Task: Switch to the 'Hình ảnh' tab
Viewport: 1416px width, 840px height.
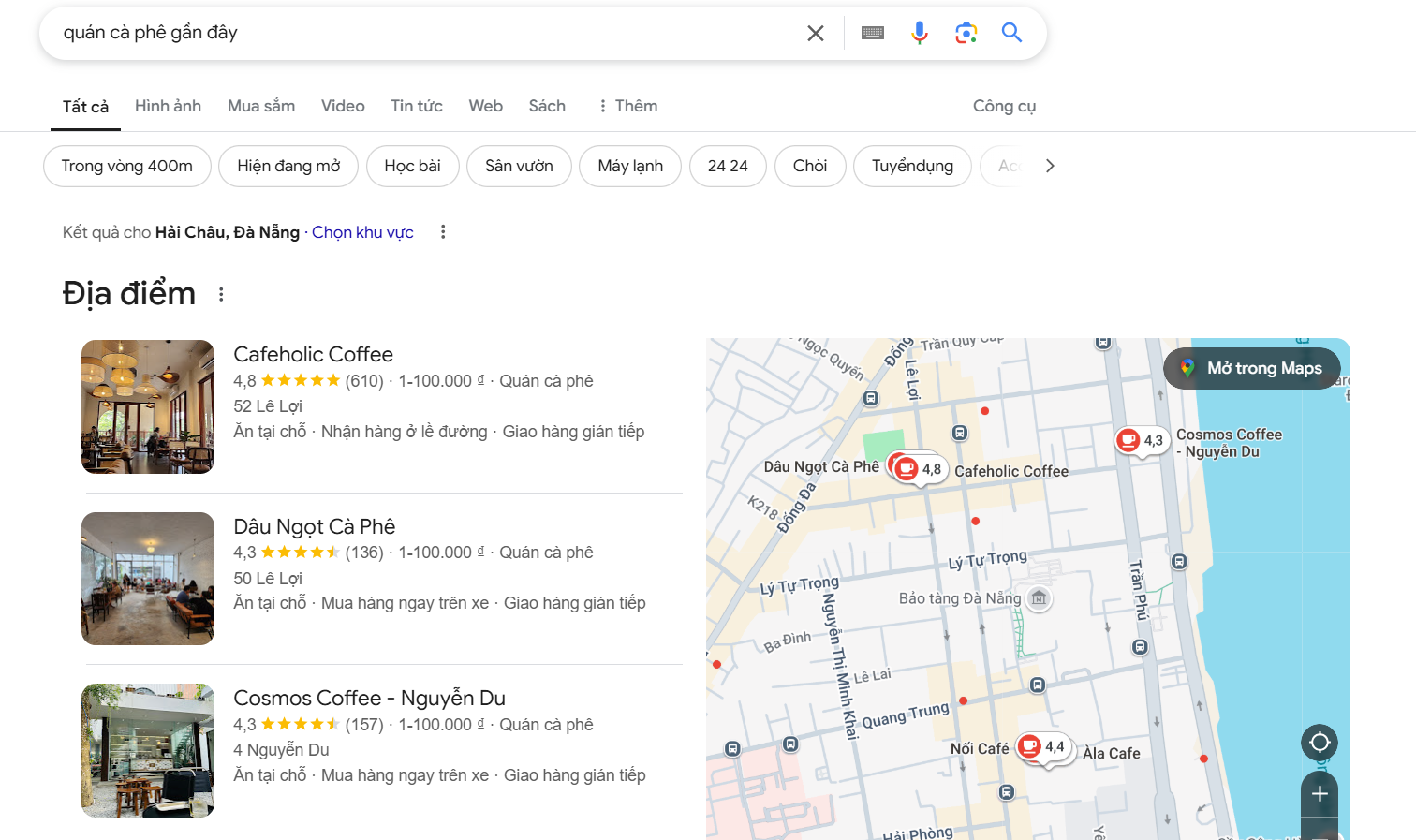Action: 168,106
